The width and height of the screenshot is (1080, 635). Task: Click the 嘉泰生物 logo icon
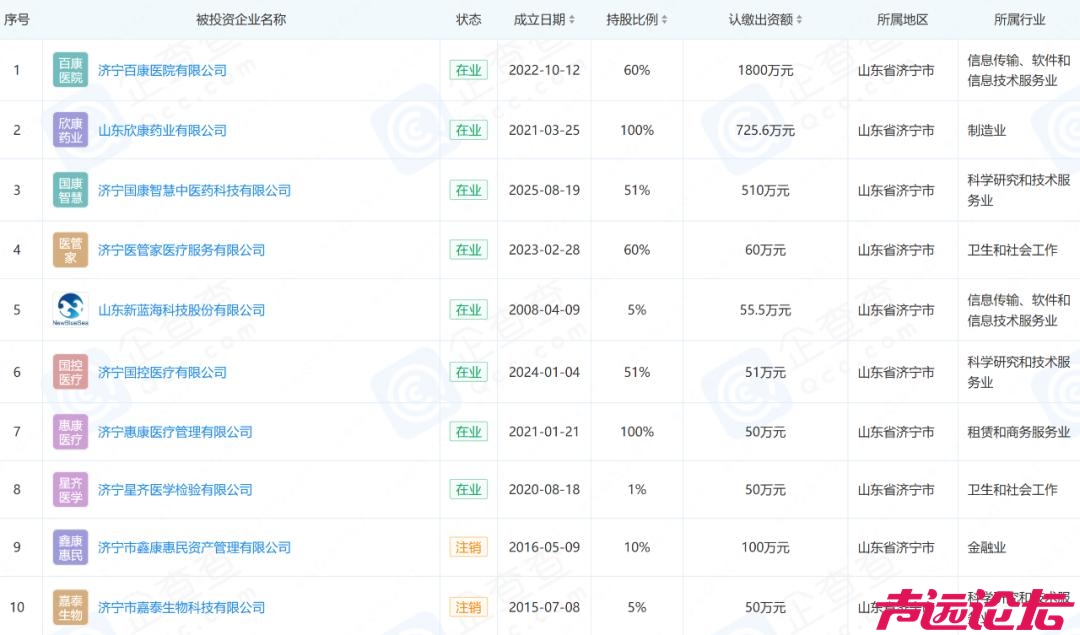(x=69, y=606)
